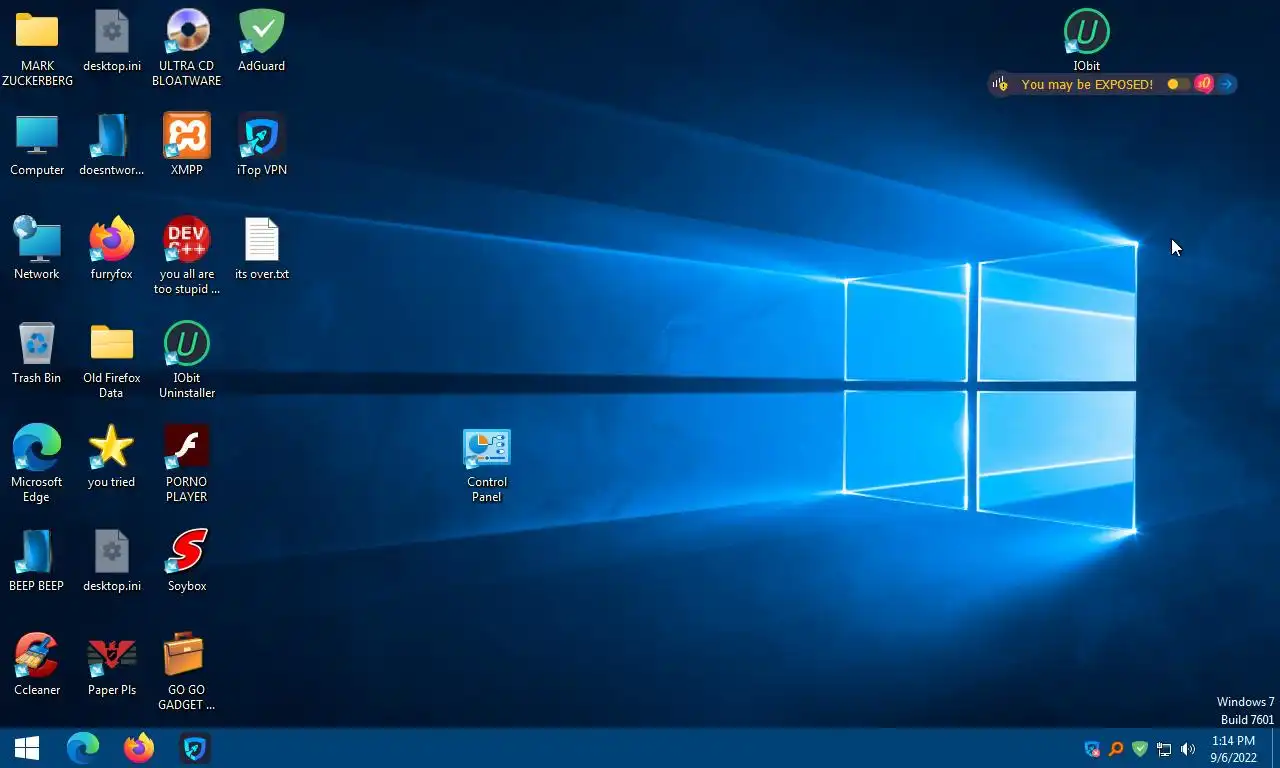This screenshot has width=1280, height=768.
Task: Click the blue arrow on the EXPOSED widget
Action: (1226, 84)
